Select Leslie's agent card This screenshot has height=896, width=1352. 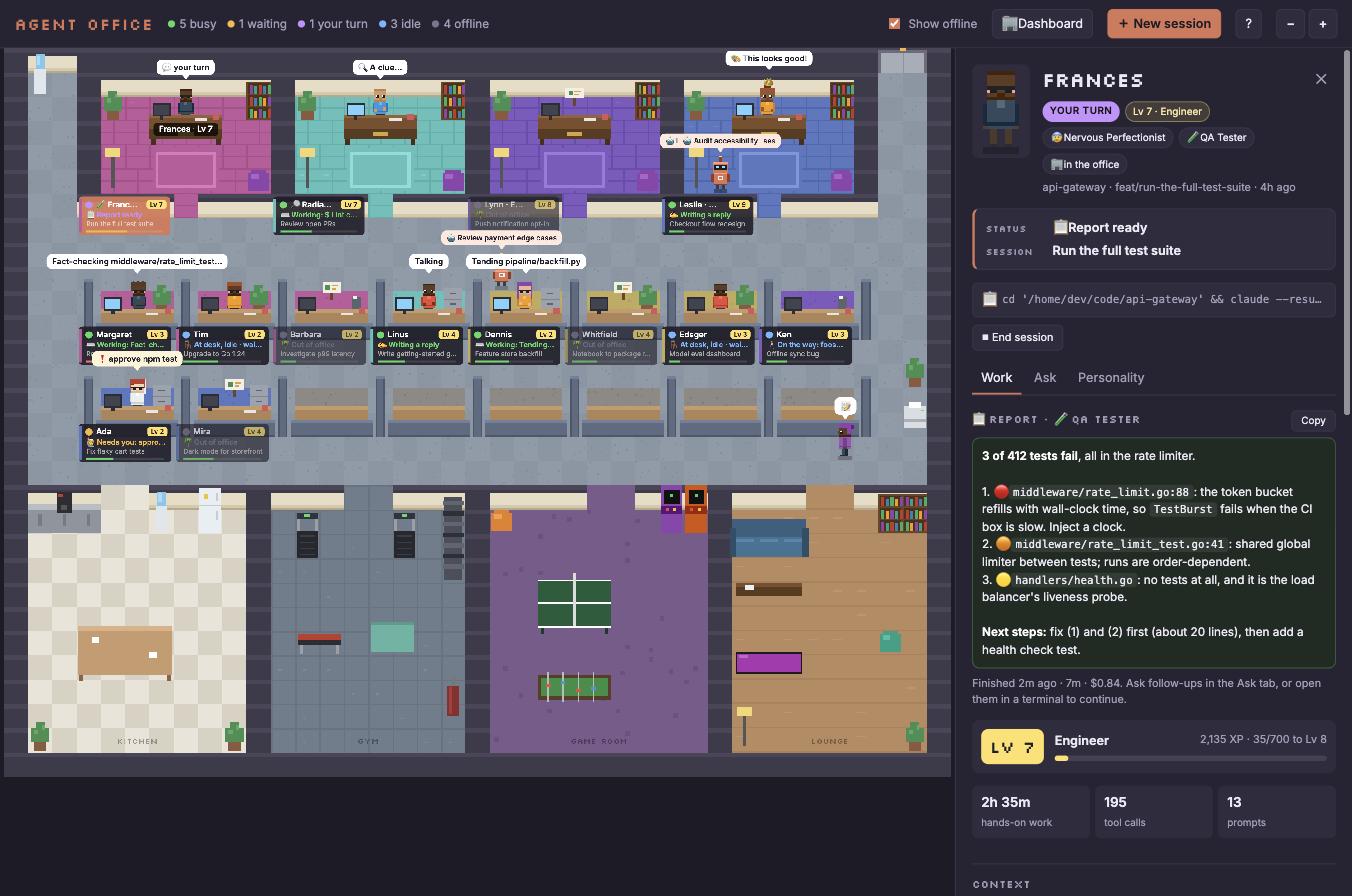(708, 215)
